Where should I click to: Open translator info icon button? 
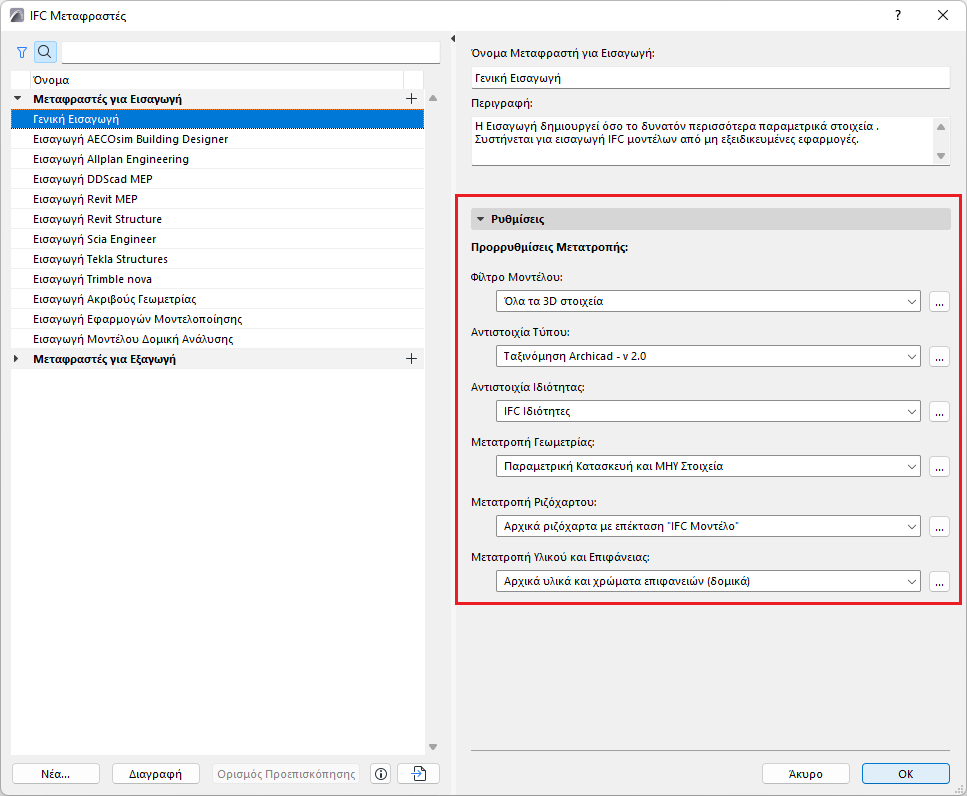381,774
